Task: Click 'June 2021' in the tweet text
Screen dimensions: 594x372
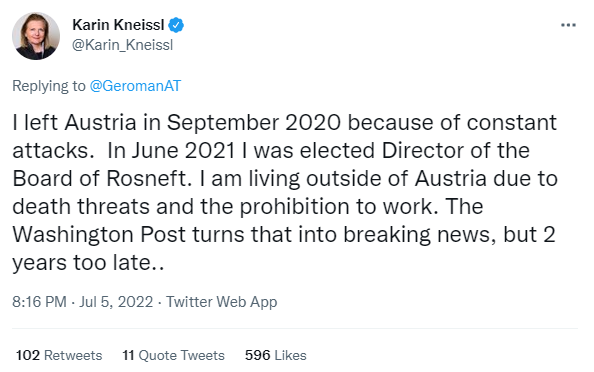Action: click(x=183, y=150)
